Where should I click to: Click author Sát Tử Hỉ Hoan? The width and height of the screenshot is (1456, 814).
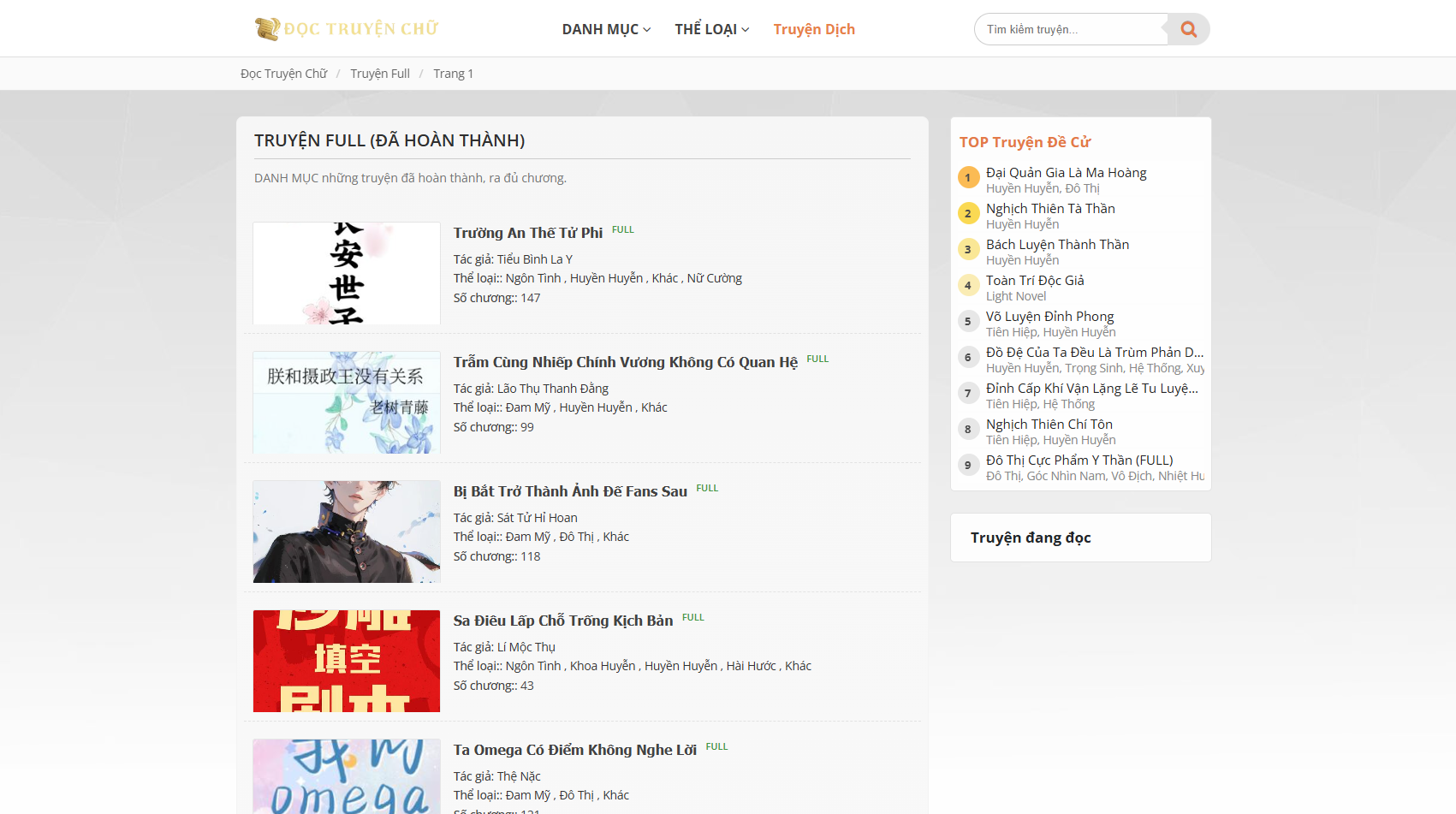[x=538, y=518]
